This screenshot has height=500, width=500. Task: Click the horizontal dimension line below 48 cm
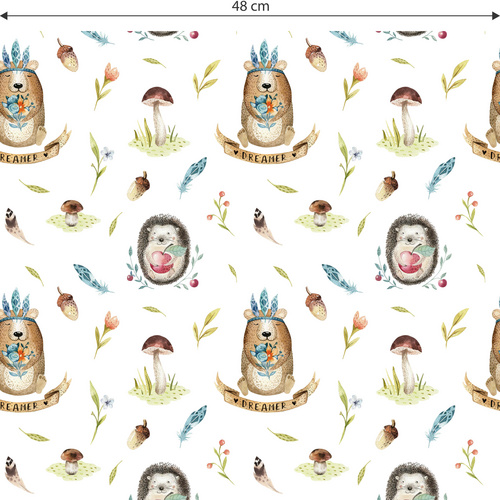pyautogui.click(x=250, y=16)
